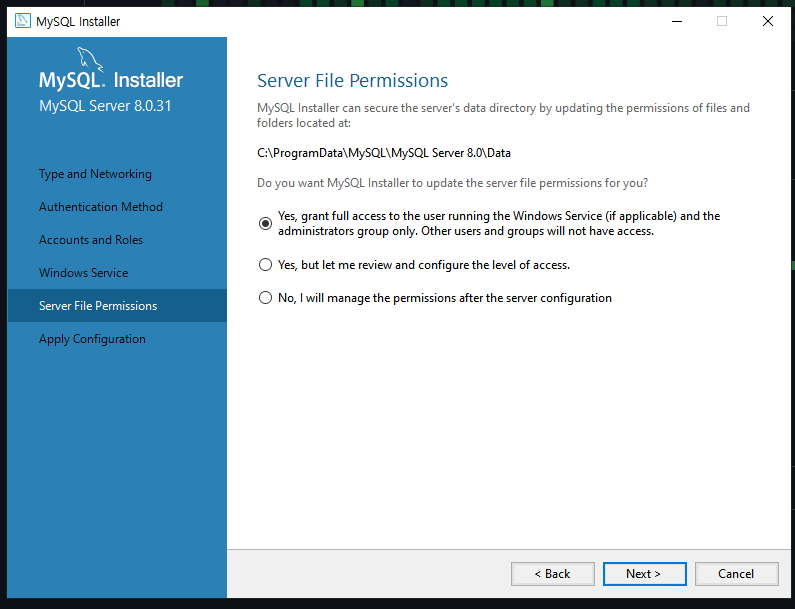795x609 pixels.
Task: Click the MySQL Installer title bar icon
Action: (x=22, y=21)
